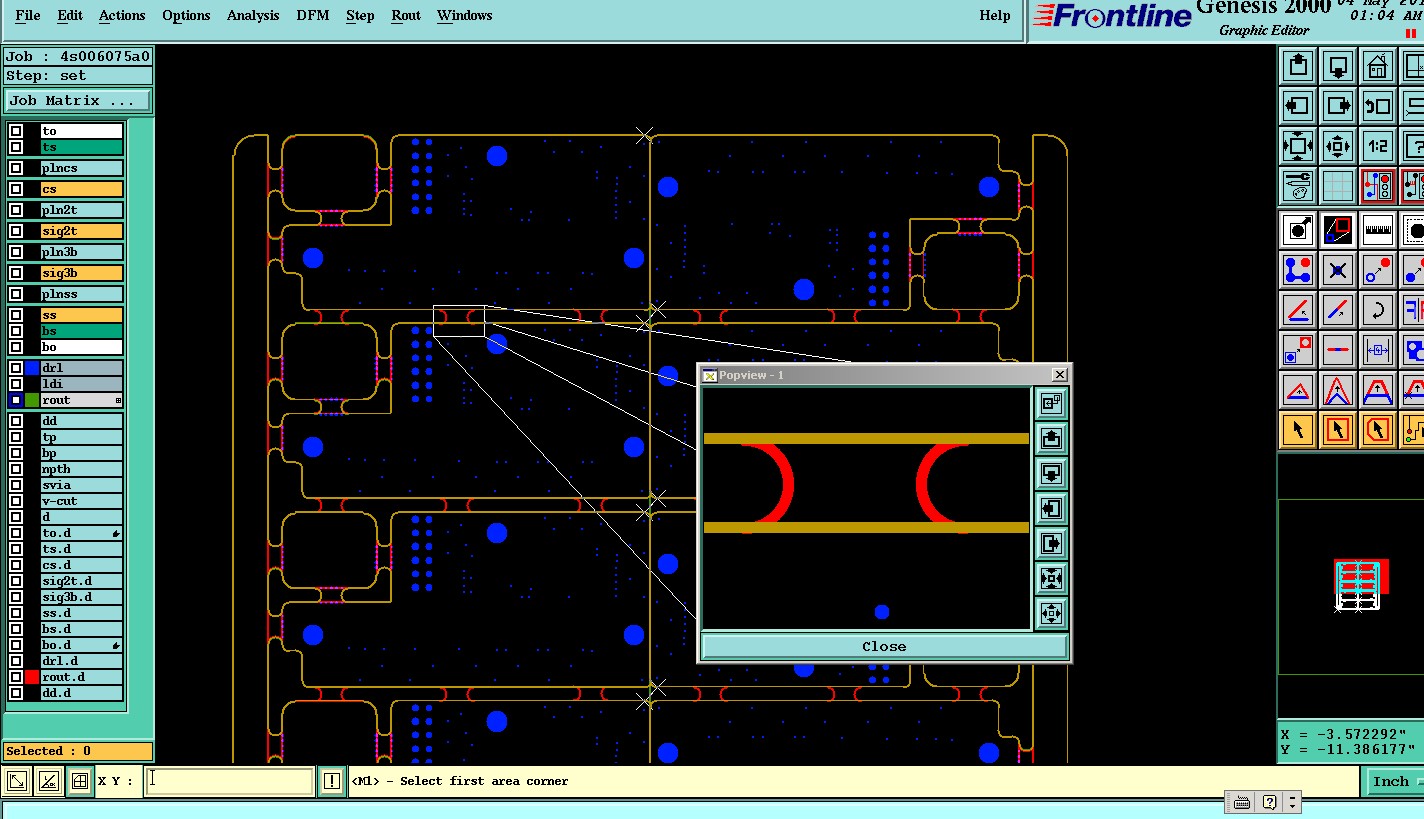This screenshot has height=819, width=1424.
Task: Click the Popview pan left icon
Action: pyautogui.click(x=1051, y=508)
